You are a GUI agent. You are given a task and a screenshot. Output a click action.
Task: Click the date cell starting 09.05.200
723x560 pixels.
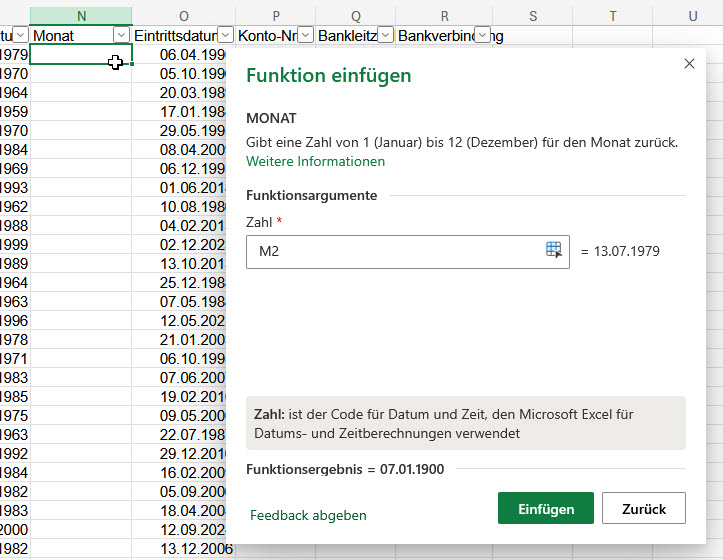180,416
